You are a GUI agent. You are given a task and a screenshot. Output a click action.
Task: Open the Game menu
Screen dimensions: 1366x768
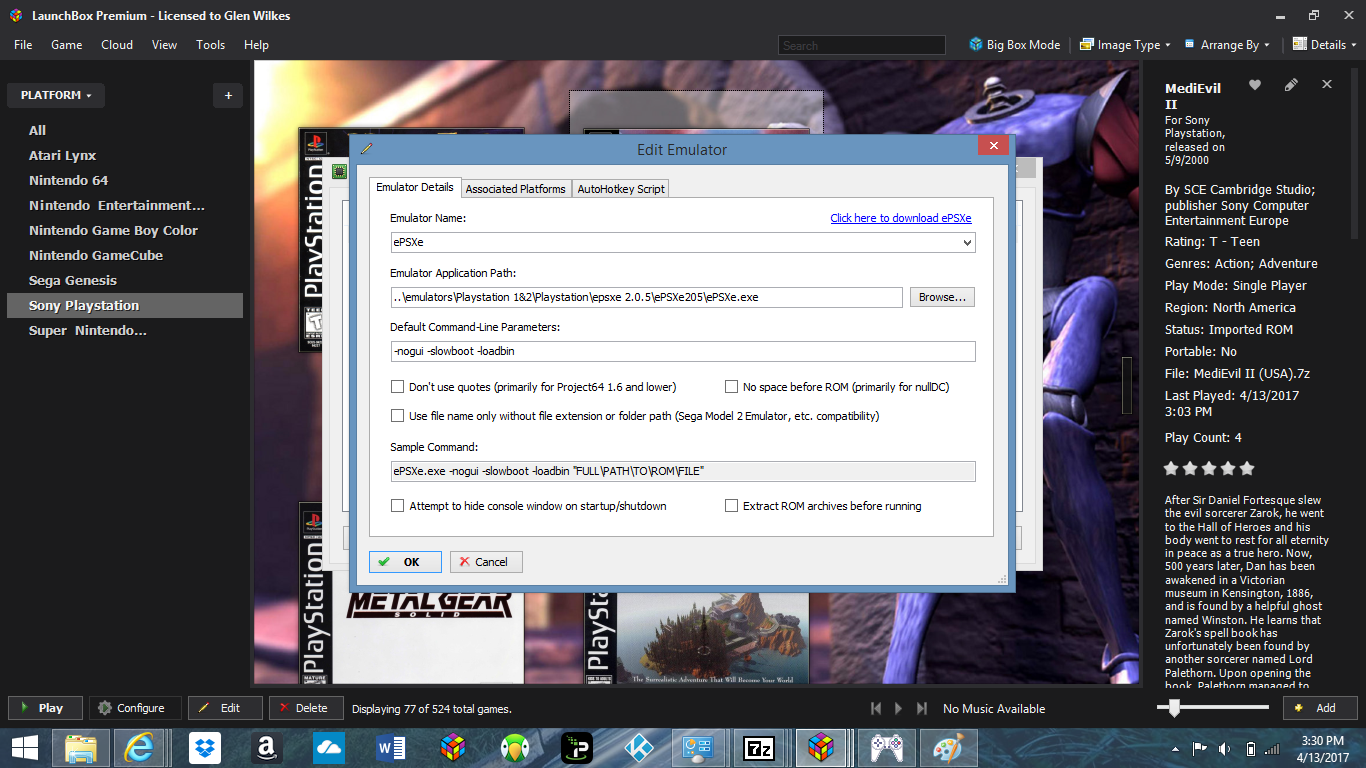tap(67, 45)
